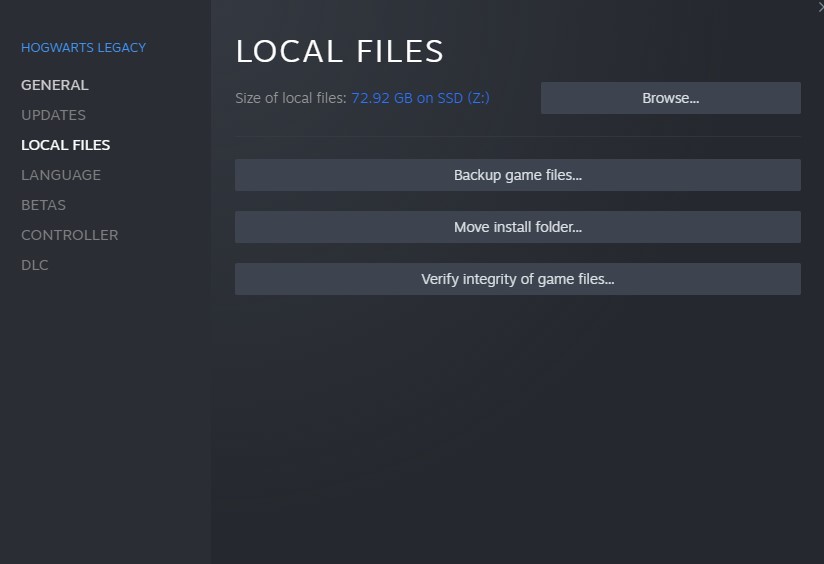The image size is (824, 564).
Task: Switch to the Updates section
Action: click(53, 115)
